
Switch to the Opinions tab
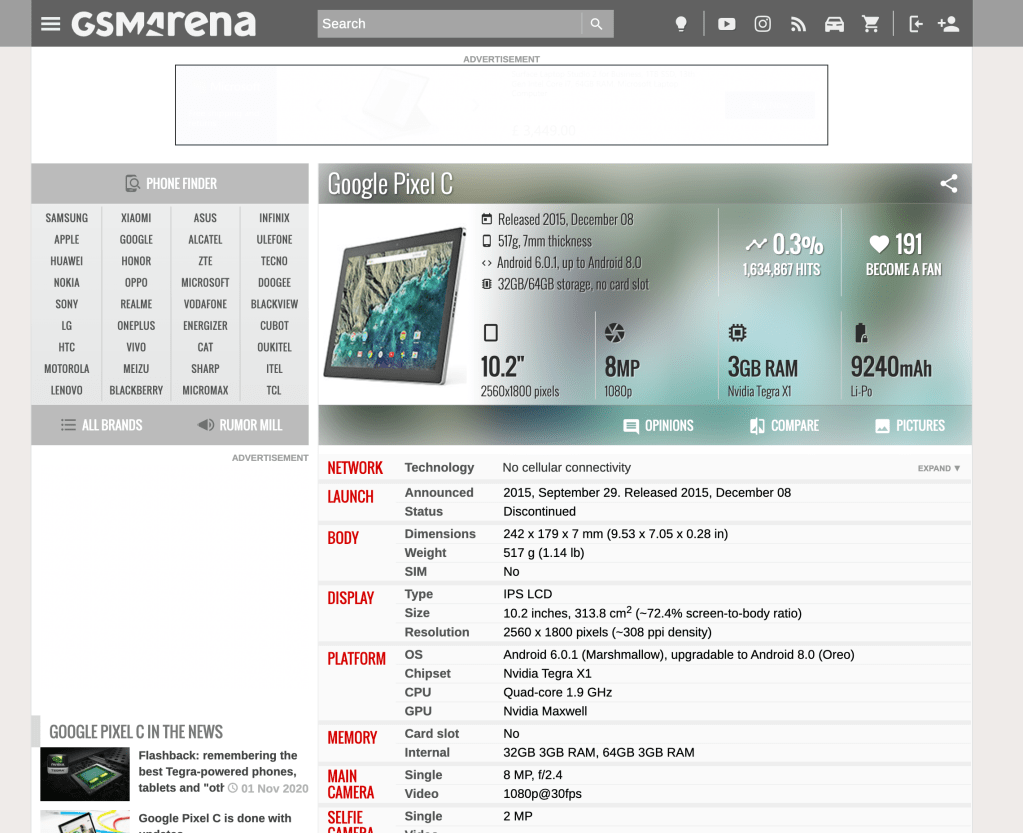[658, 426]
